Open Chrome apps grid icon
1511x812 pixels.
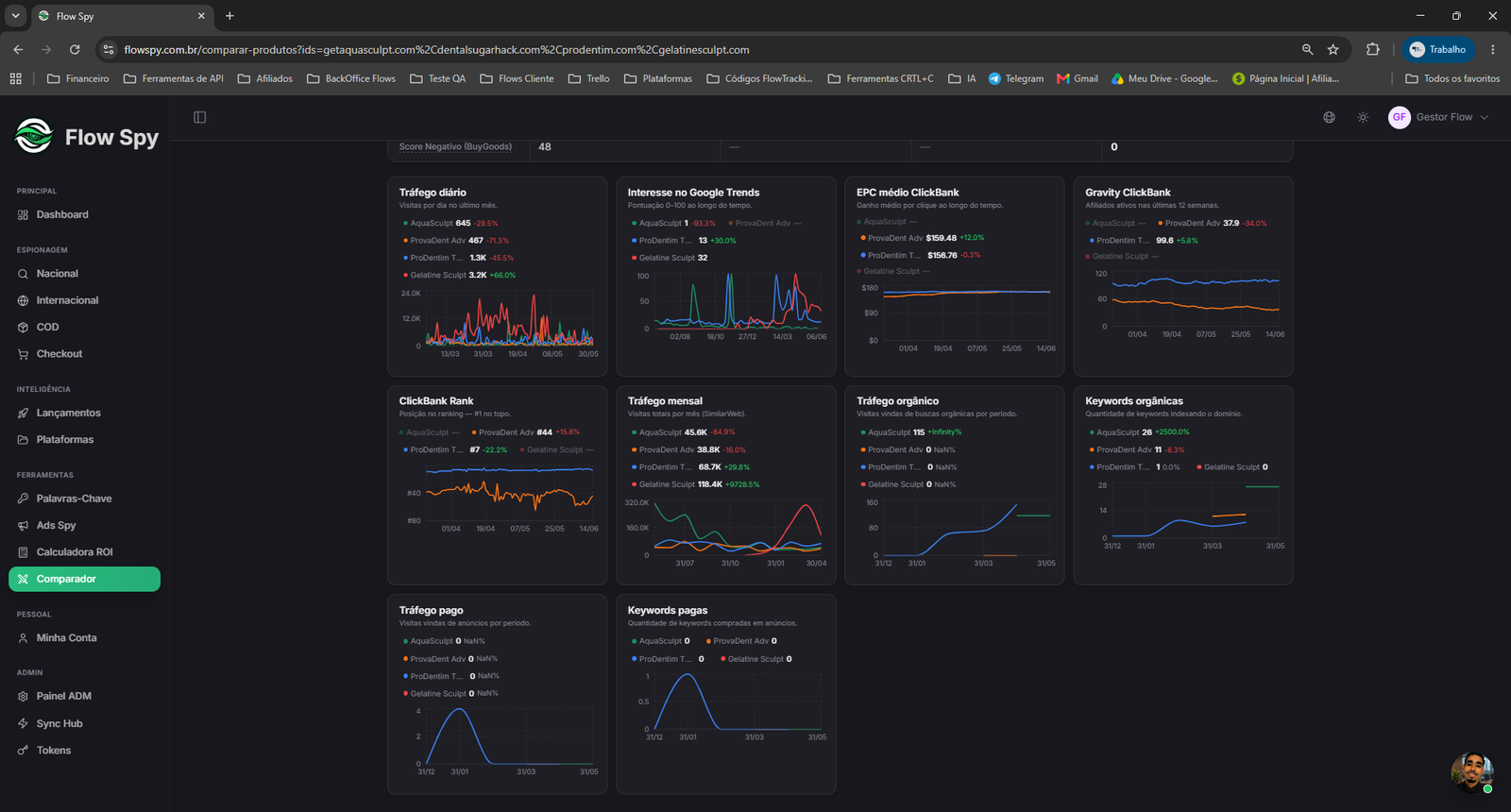point(15,78)
